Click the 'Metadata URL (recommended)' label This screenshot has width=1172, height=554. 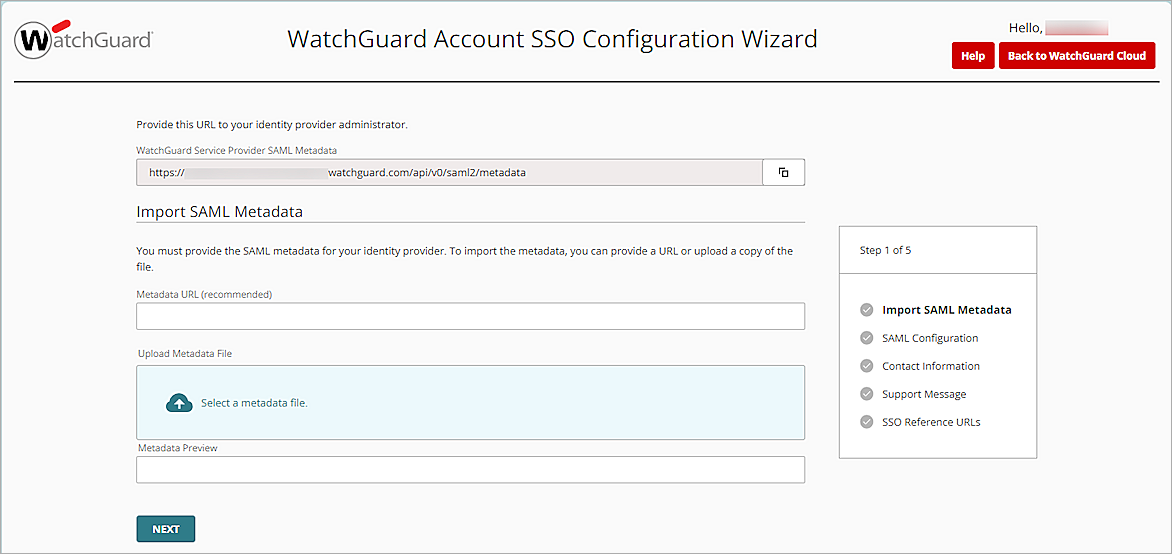tap(204, 295)
